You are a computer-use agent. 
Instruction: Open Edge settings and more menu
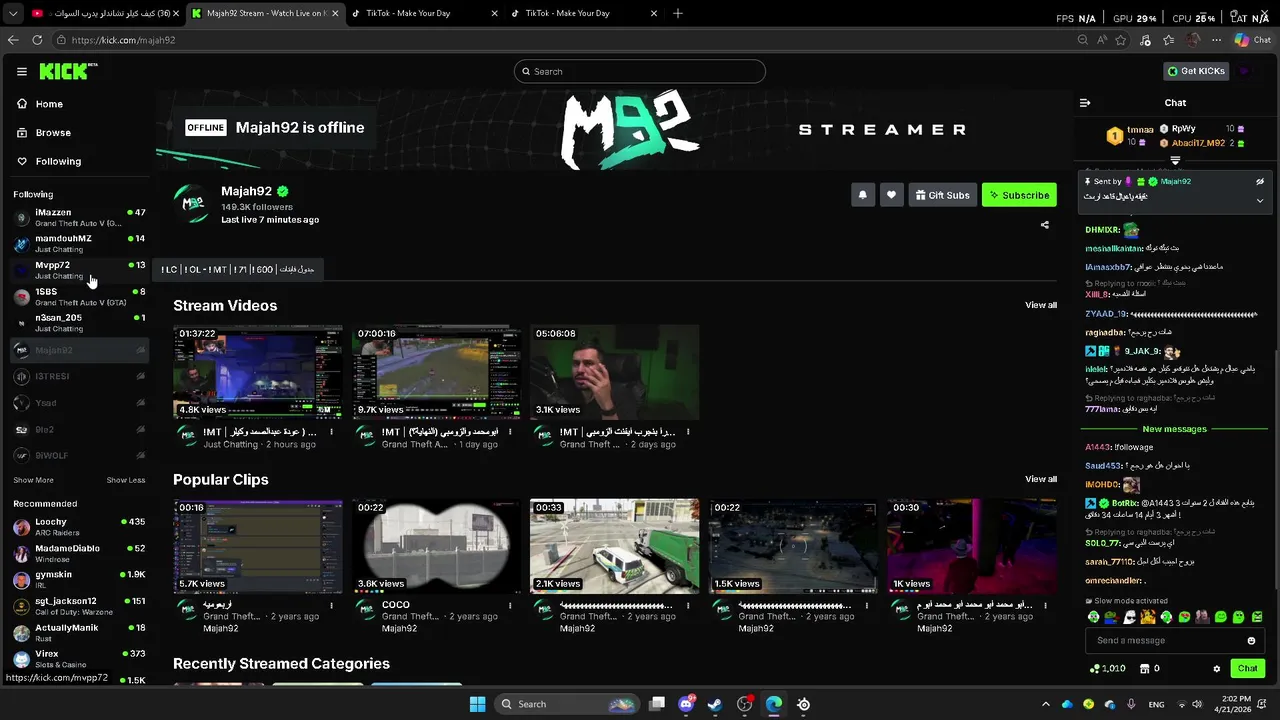(x=1216, y=40)
